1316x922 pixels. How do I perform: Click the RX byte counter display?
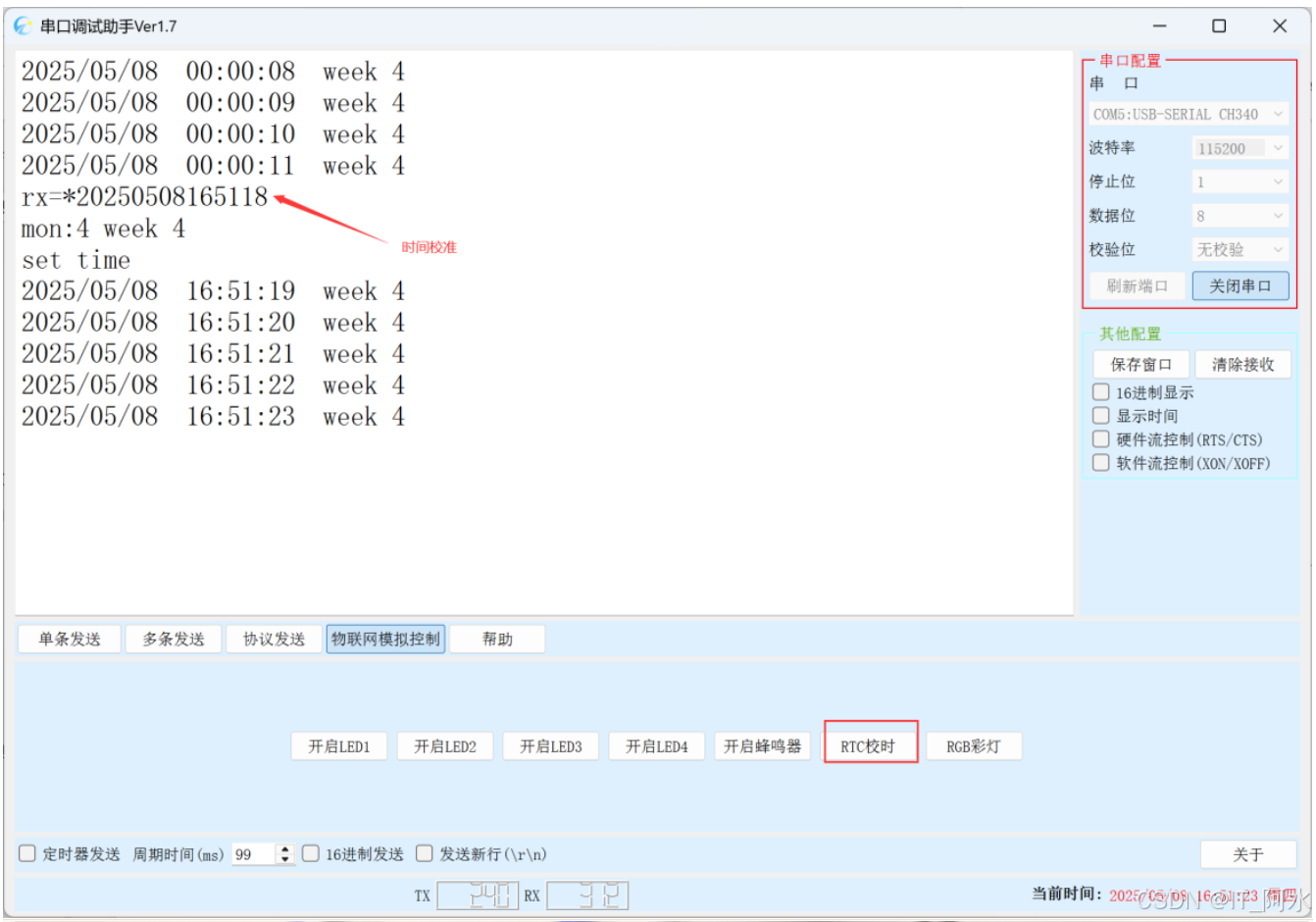[587, 896]
